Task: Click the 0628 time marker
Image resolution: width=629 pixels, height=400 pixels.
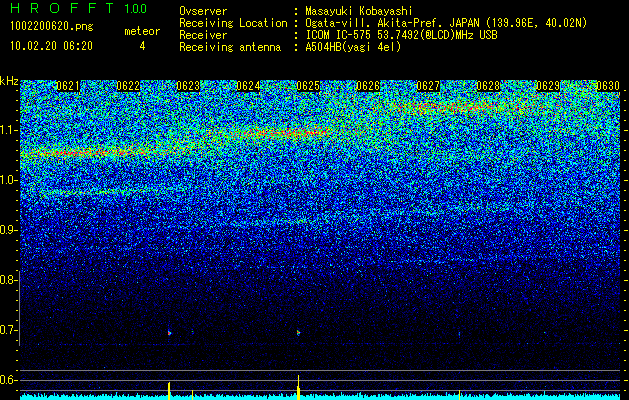Action: [488, 86]
